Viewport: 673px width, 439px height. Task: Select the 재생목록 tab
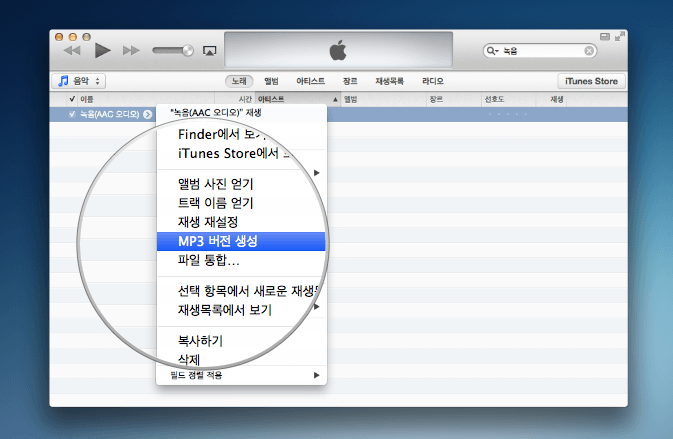[389, 81]
